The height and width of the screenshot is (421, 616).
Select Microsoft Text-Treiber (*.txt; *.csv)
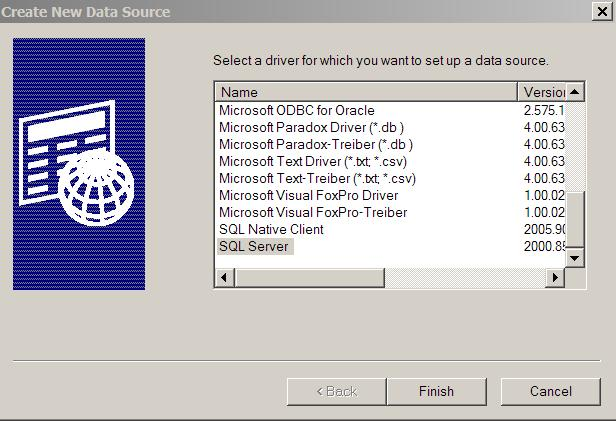317,178
